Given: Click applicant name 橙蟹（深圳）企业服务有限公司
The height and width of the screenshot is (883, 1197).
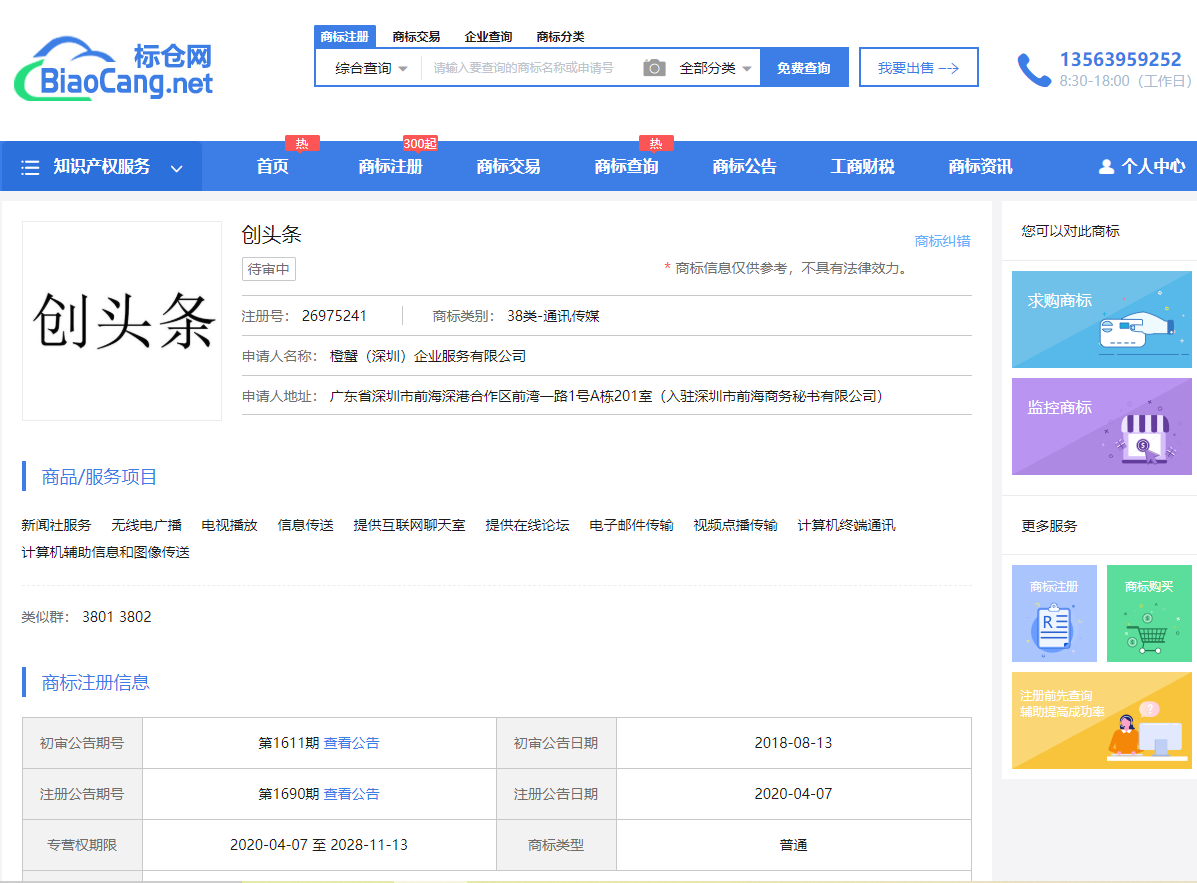Looking at the screenshot, I should (428, 356).
